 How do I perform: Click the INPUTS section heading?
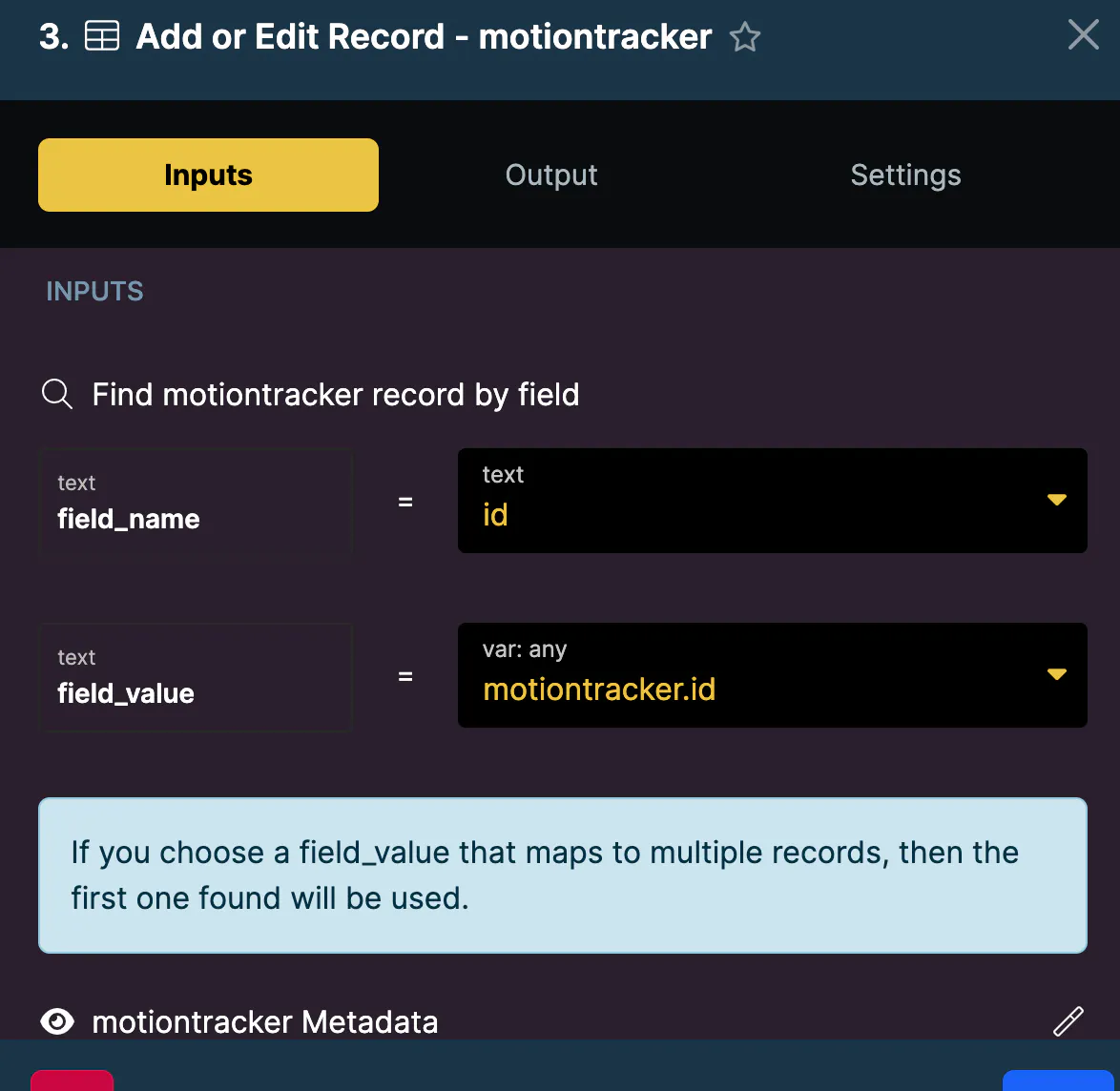pyautogui.click(x=94, y=292)
